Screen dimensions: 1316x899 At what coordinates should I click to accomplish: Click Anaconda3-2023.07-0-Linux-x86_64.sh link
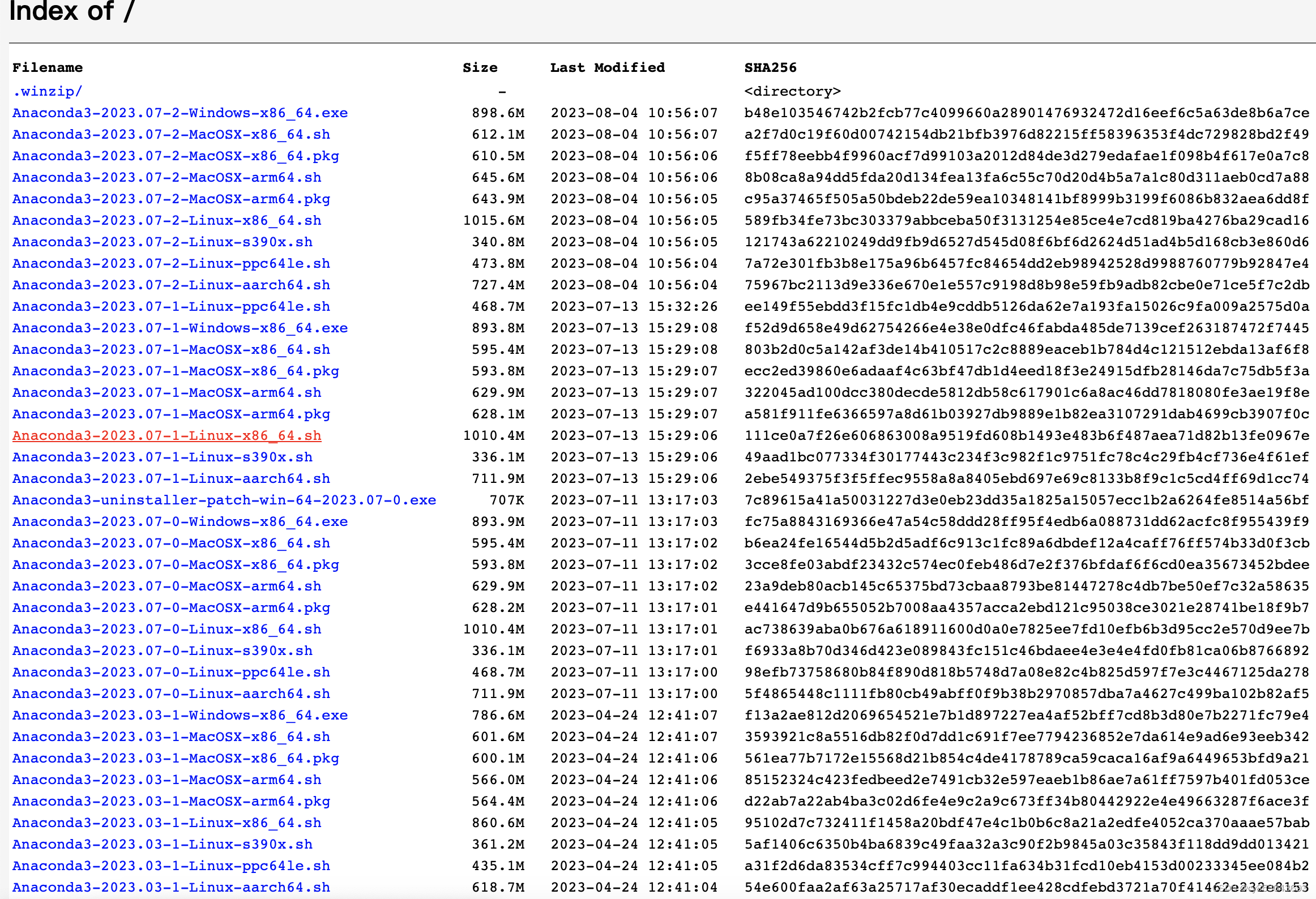pyautogui.click(x=166, y=629)
